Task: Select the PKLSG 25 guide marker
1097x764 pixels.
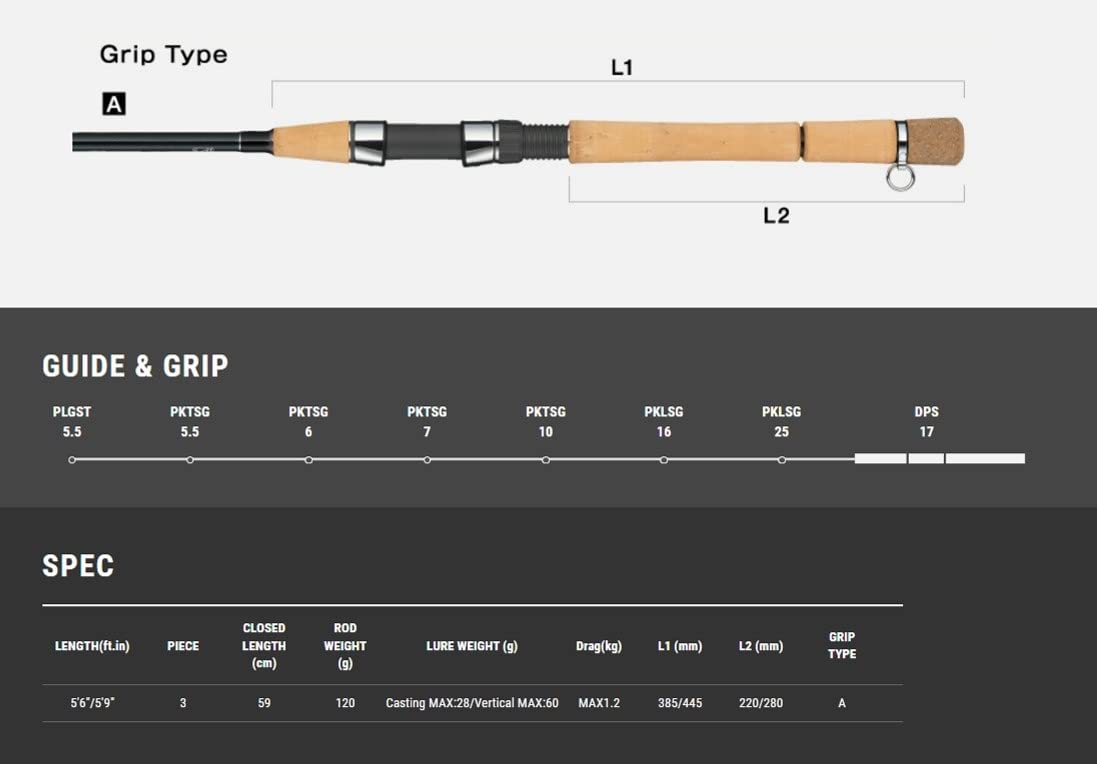Action: click(782, 459)
